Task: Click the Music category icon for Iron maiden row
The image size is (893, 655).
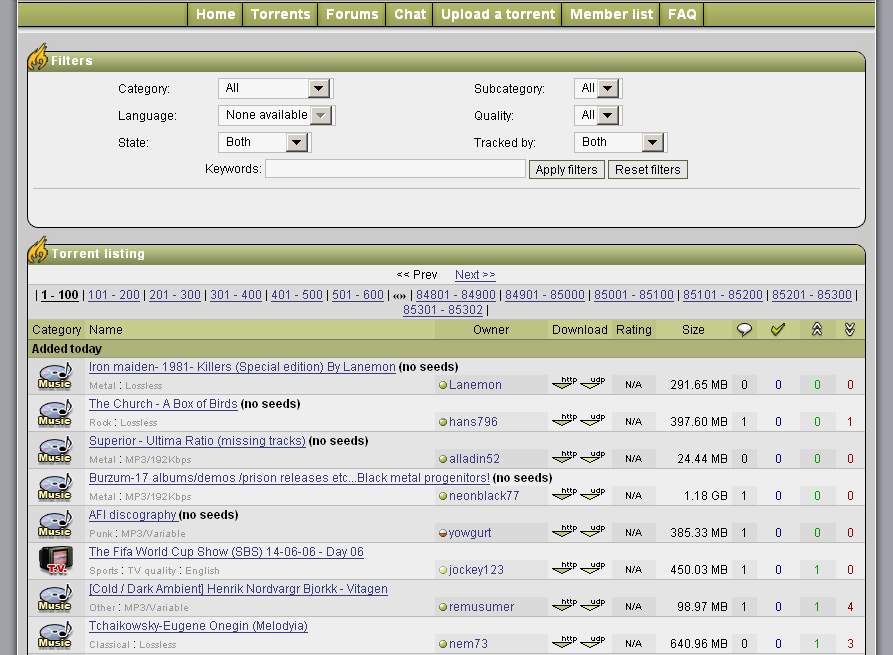Action: [55, 376]
